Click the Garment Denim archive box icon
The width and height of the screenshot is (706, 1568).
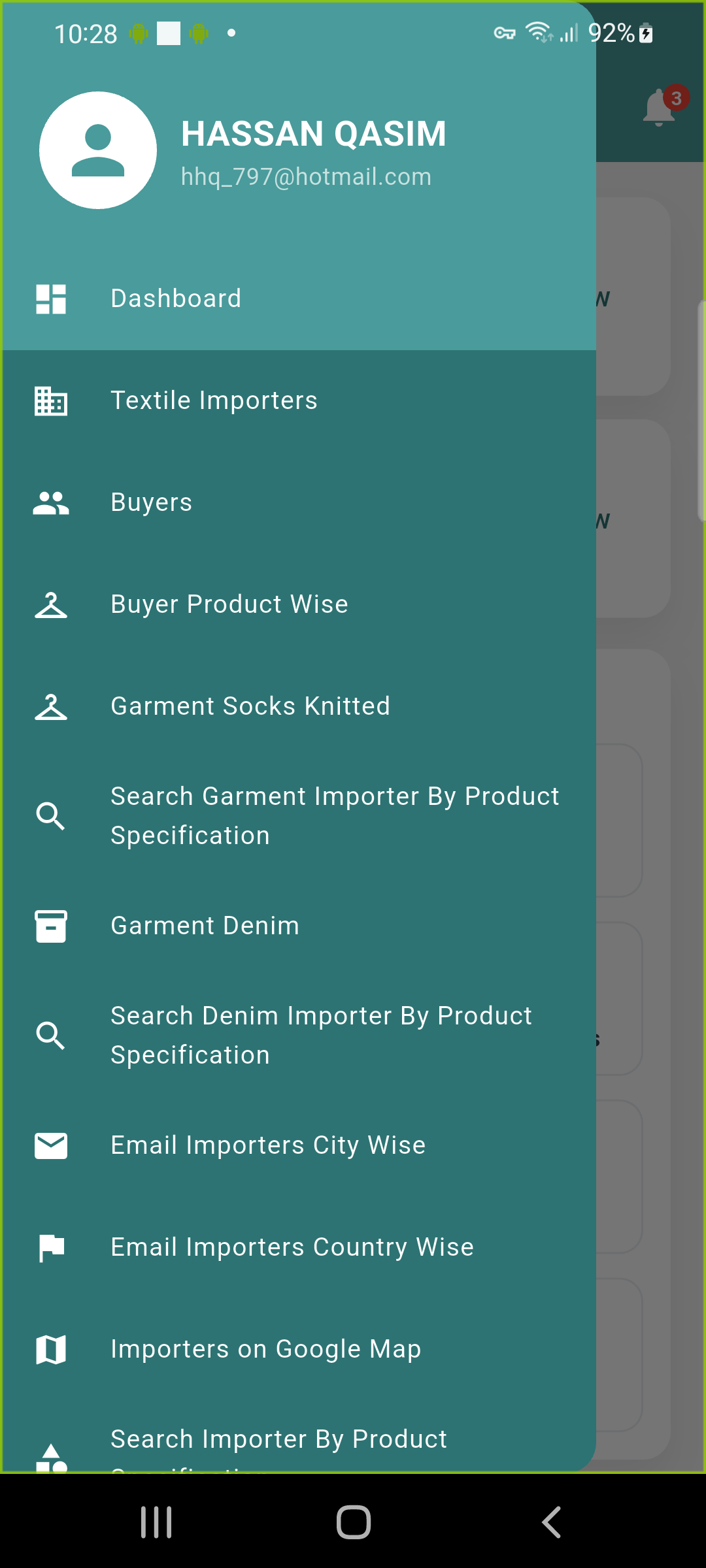(x=51, y=926)
